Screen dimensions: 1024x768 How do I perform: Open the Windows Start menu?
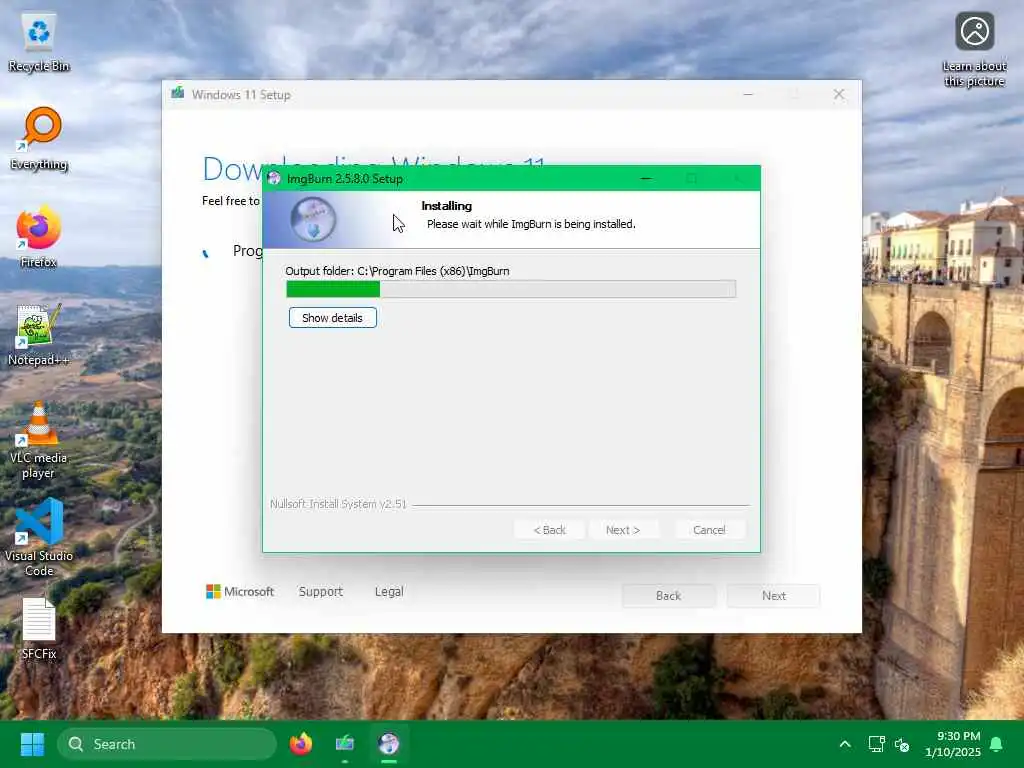click(x=32, y=744)
